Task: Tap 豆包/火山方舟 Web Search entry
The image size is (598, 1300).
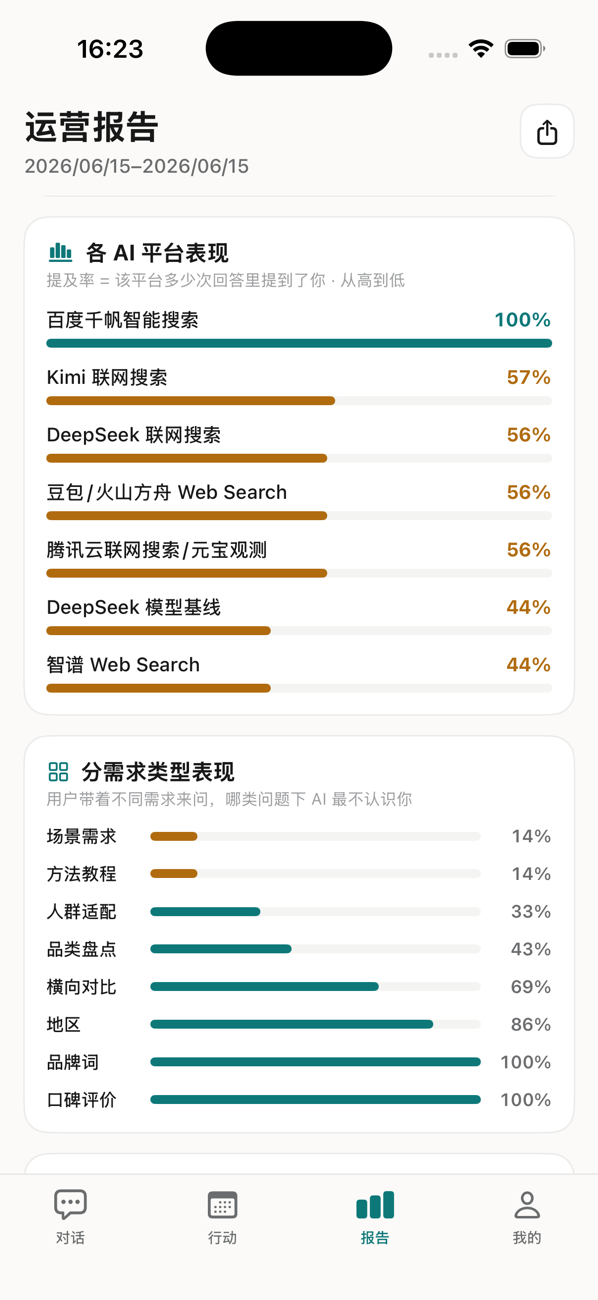Action: (x=299, y=500)
